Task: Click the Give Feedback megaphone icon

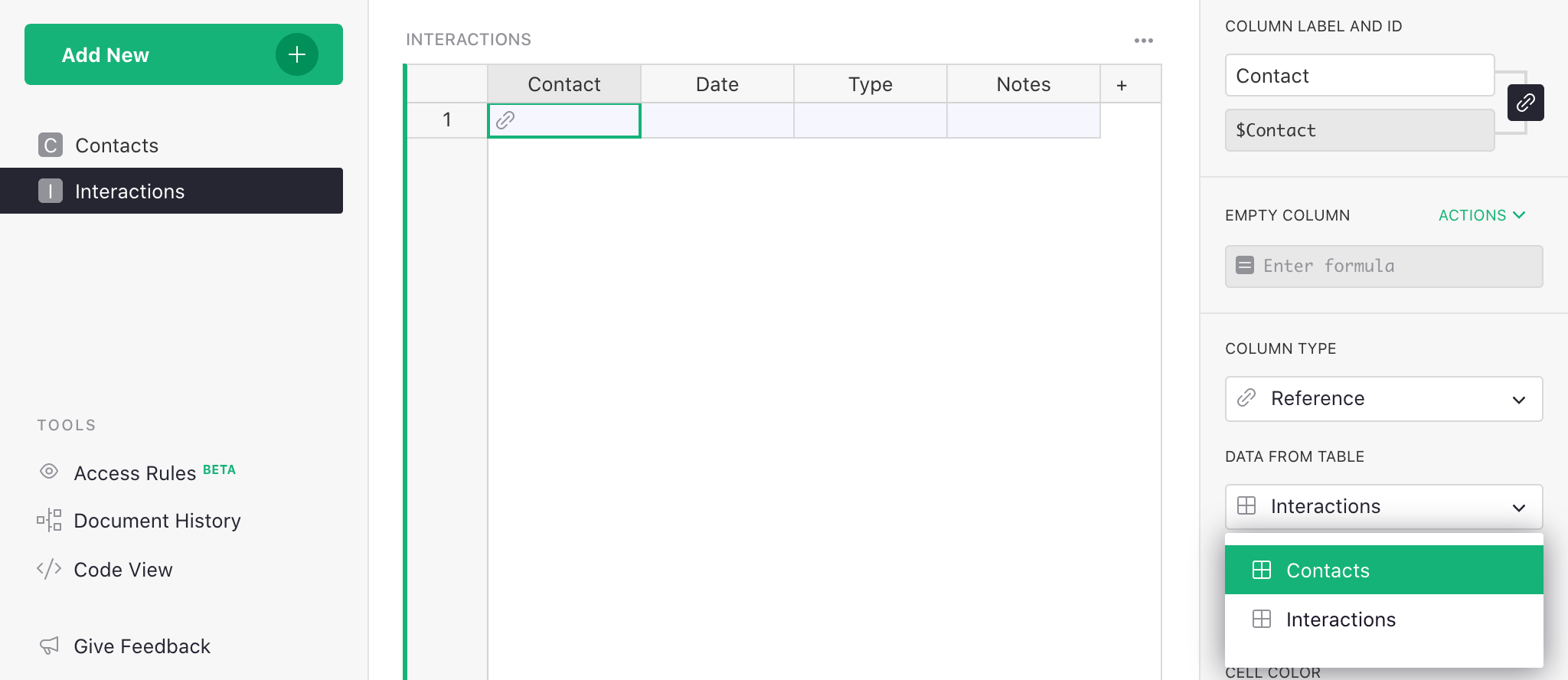Action: click(49, 646)
